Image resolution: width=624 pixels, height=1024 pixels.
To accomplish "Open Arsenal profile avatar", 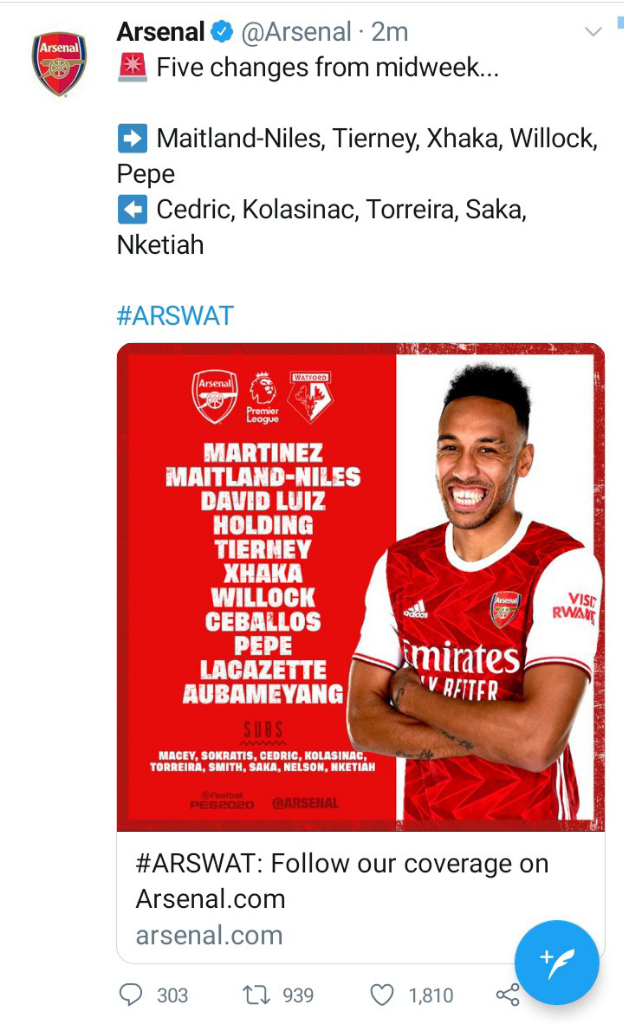I will pyautogui.click(x=60, y=64).
